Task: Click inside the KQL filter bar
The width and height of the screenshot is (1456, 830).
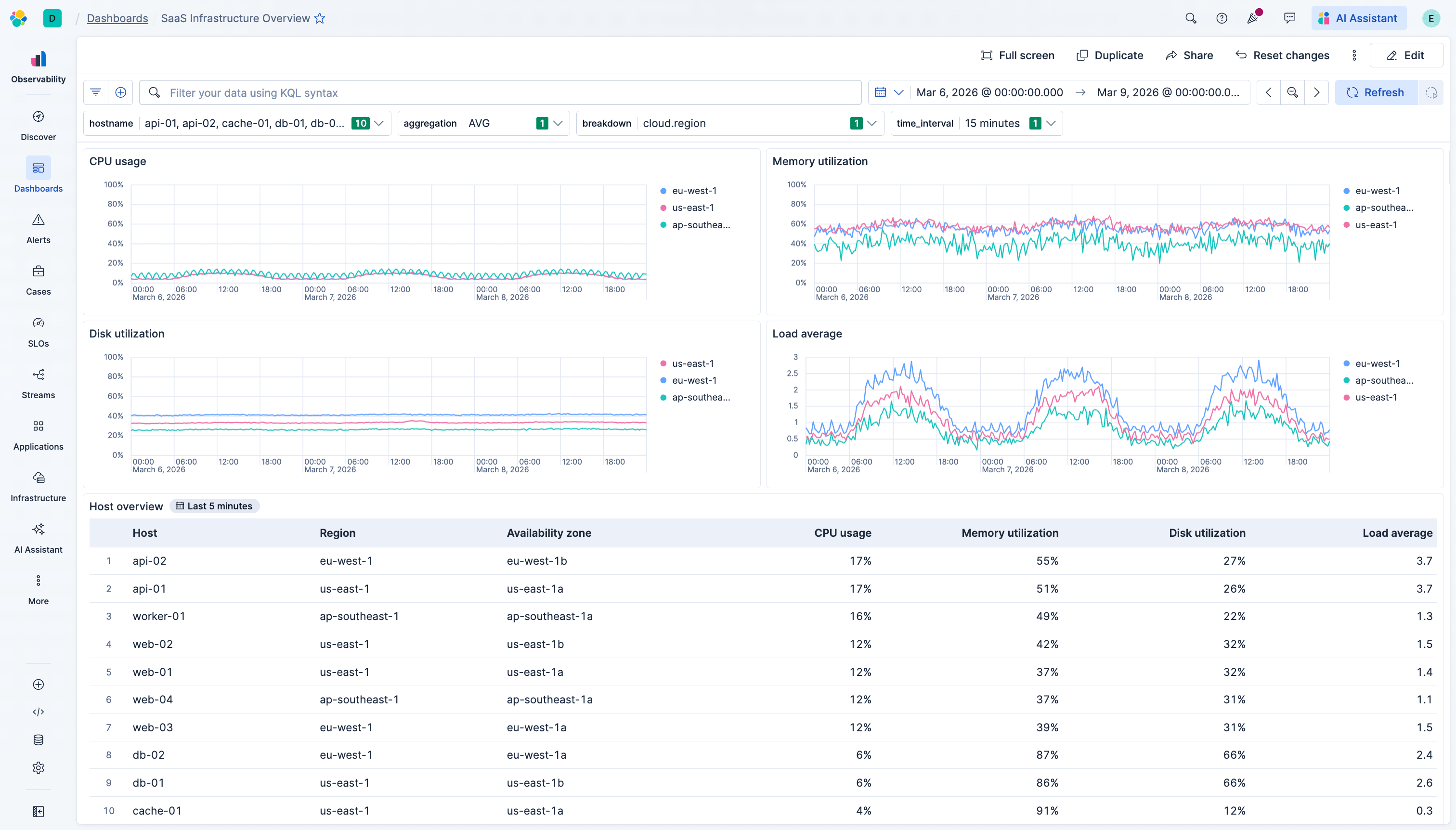Action: pos(456,92)
